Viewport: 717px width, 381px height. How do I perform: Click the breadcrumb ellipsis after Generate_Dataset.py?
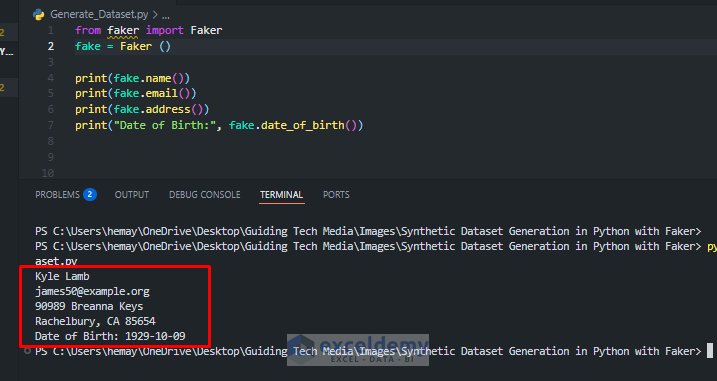166,15
